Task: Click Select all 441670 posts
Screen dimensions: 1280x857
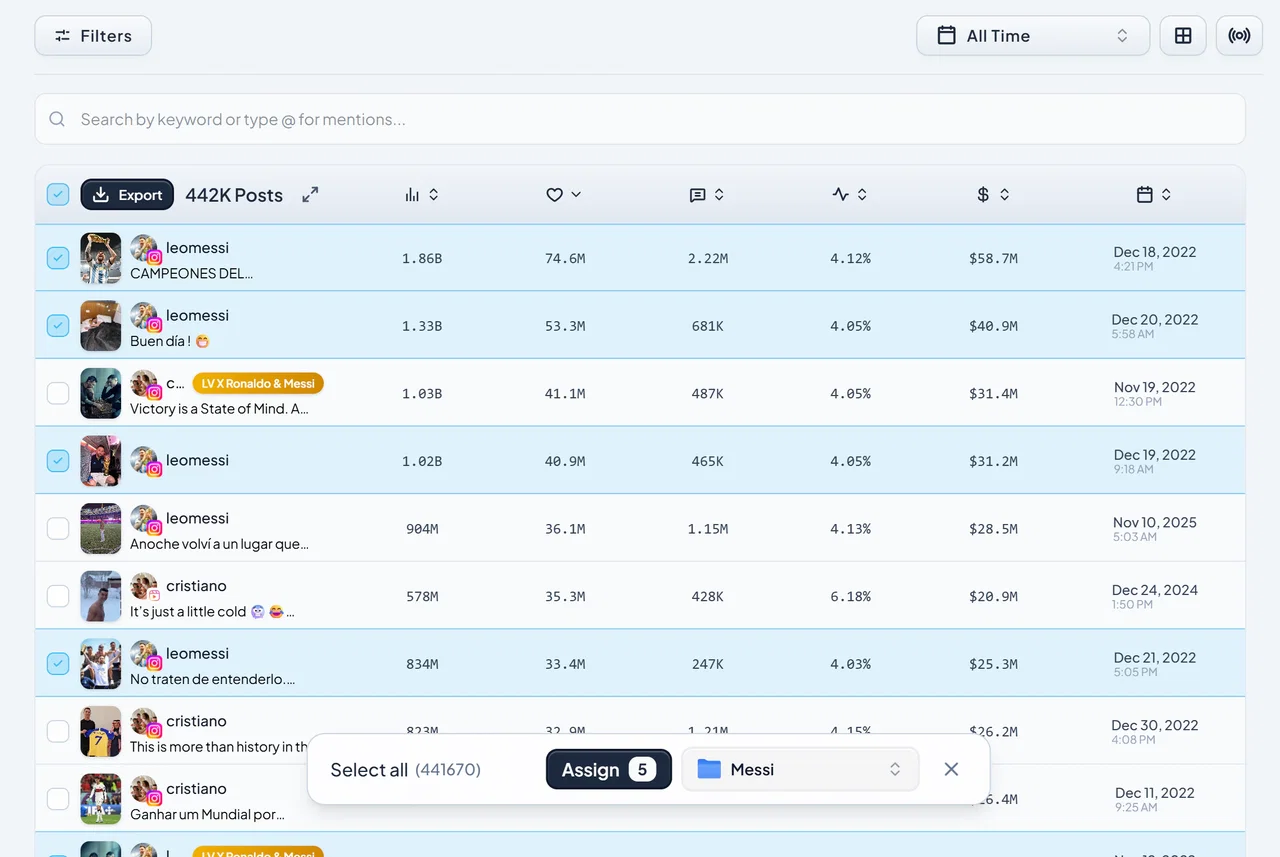Action: 405,770
